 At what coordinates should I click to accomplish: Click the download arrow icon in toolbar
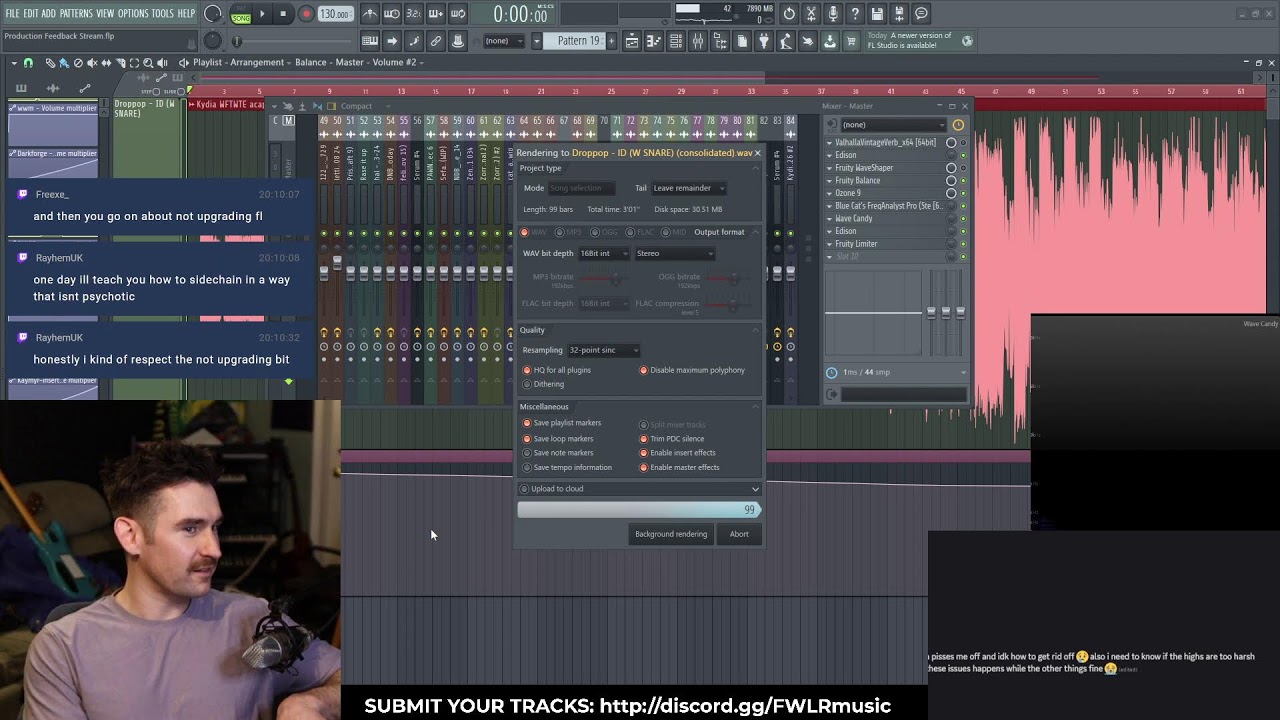pyautogui.click(x=829, y=41)
